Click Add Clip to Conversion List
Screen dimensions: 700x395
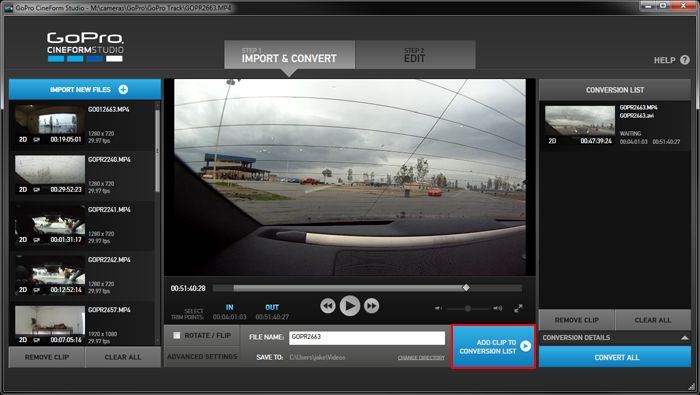click(493, 346)
